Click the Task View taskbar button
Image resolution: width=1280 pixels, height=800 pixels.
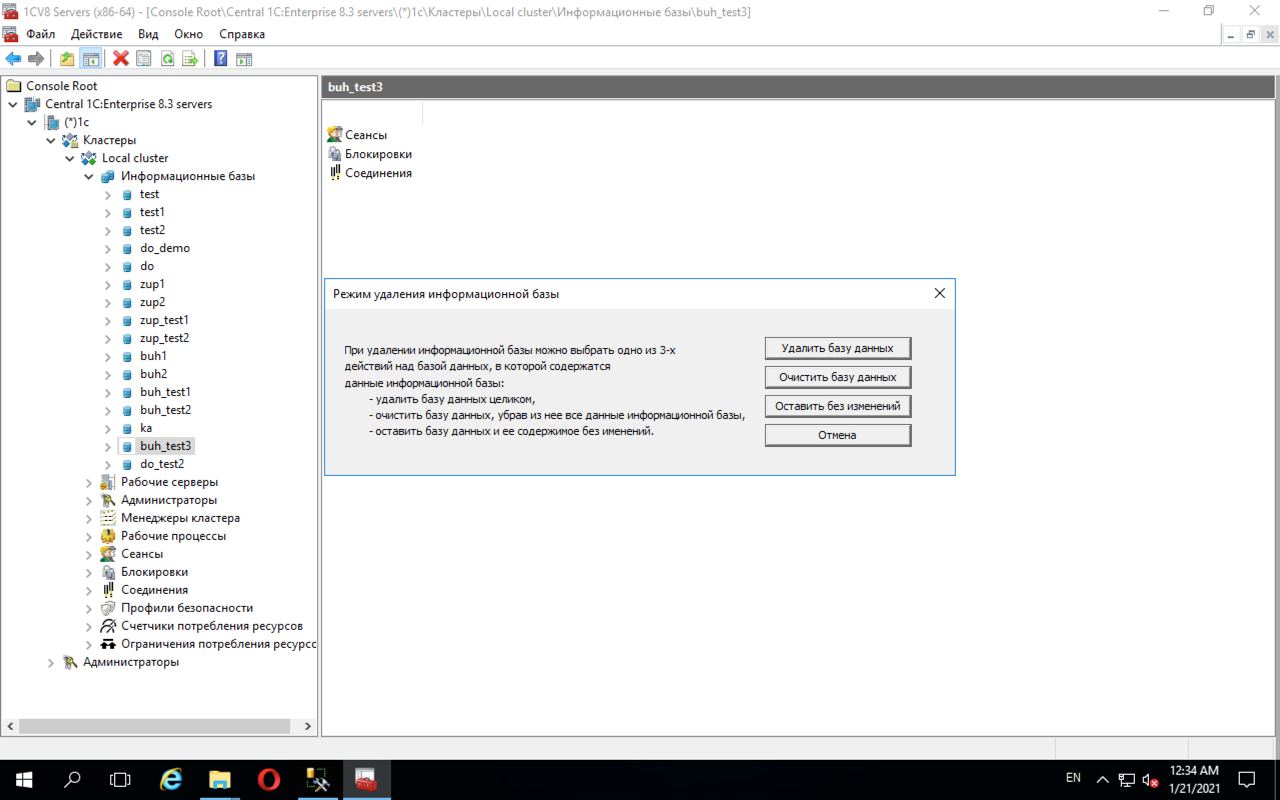[120, 779]
